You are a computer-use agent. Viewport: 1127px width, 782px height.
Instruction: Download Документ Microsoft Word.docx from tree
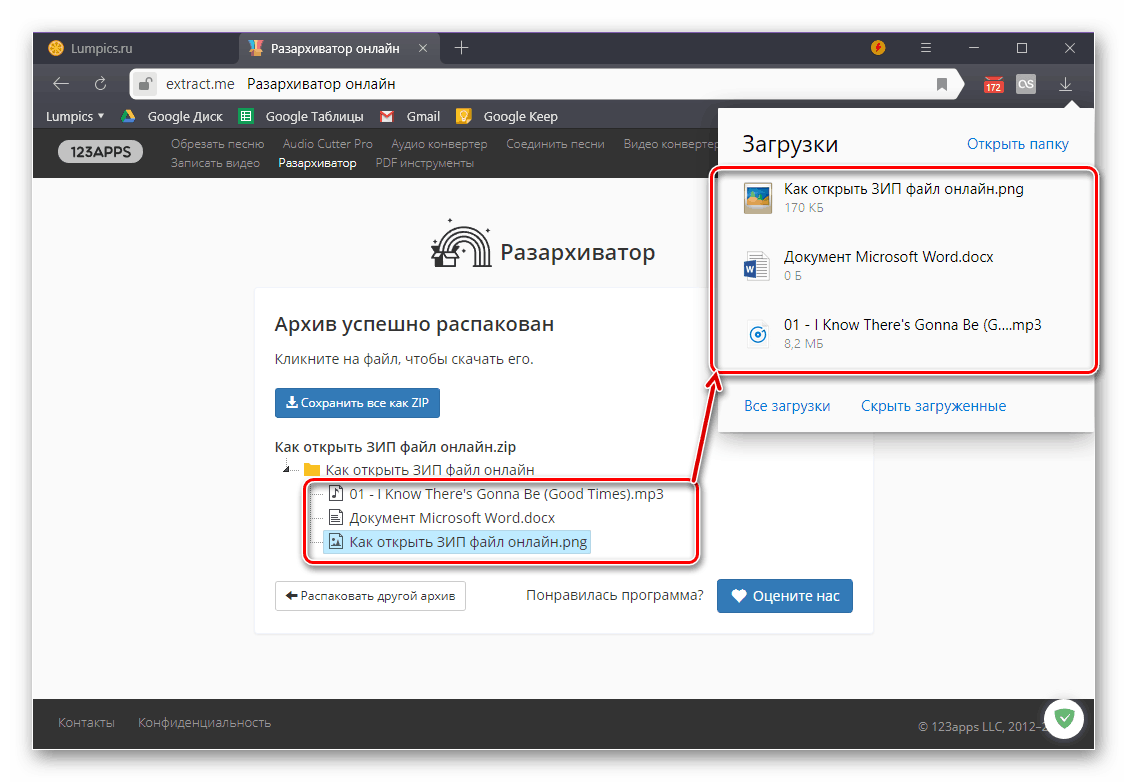pyautogui.click(x=451, y=518)
